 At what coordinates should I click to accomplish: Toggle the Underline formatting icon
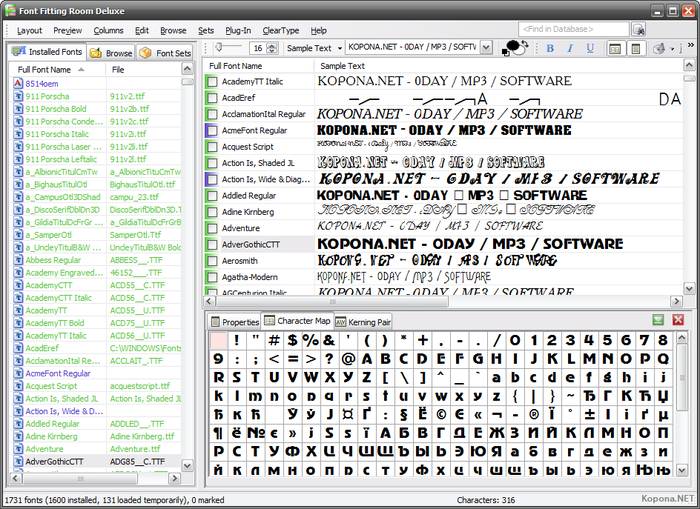(x=590, y=48)
